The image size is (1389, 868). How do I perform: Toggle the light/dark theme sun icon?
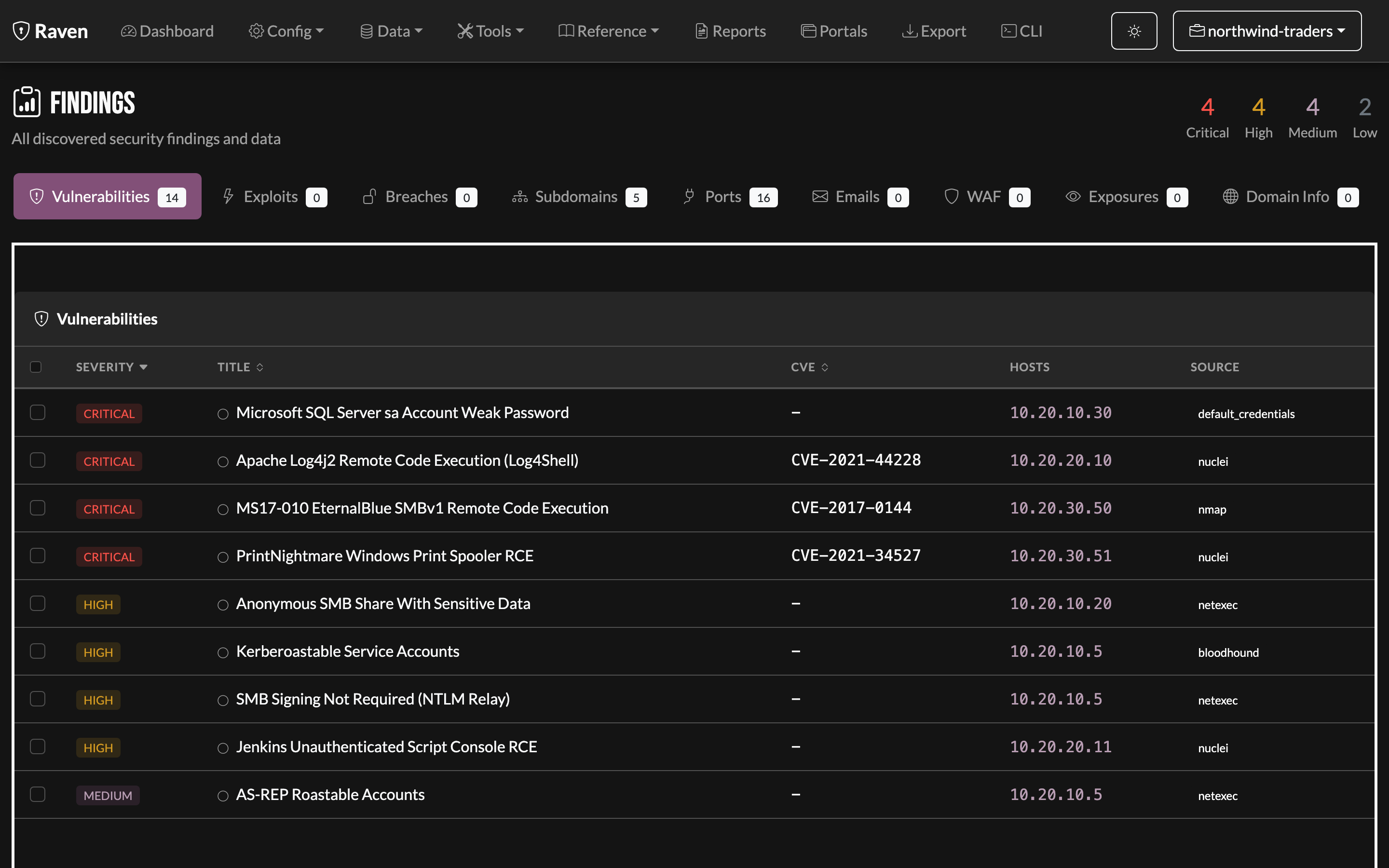click(x=1133, y=31)
